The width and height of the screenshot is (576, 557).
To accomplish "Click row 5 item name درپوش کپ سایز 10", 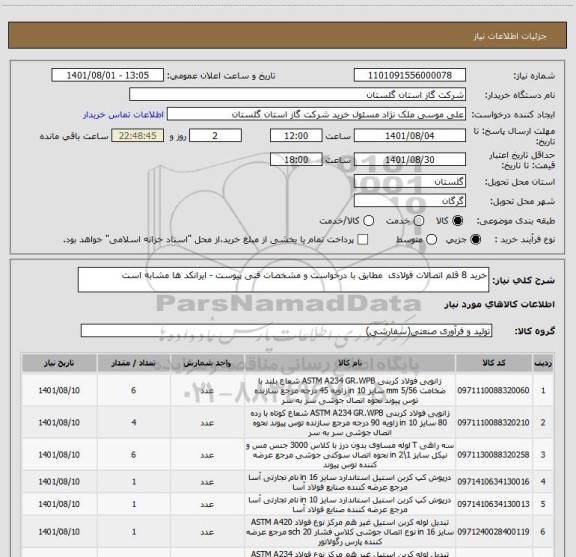I will pos(350,504).
